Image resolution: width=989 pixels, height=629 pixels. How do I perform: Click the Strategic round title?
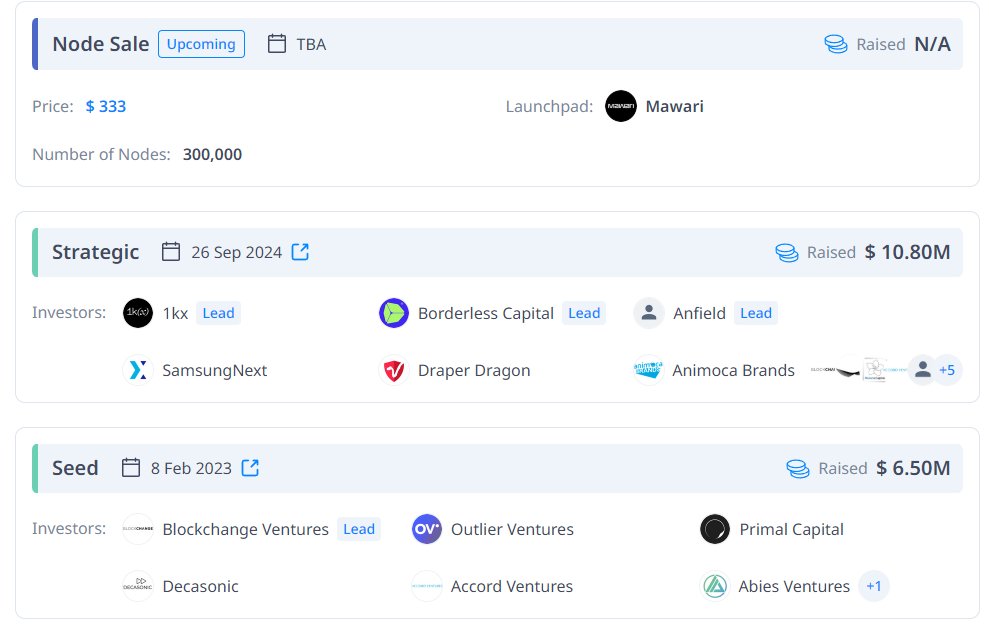point(95,252)
